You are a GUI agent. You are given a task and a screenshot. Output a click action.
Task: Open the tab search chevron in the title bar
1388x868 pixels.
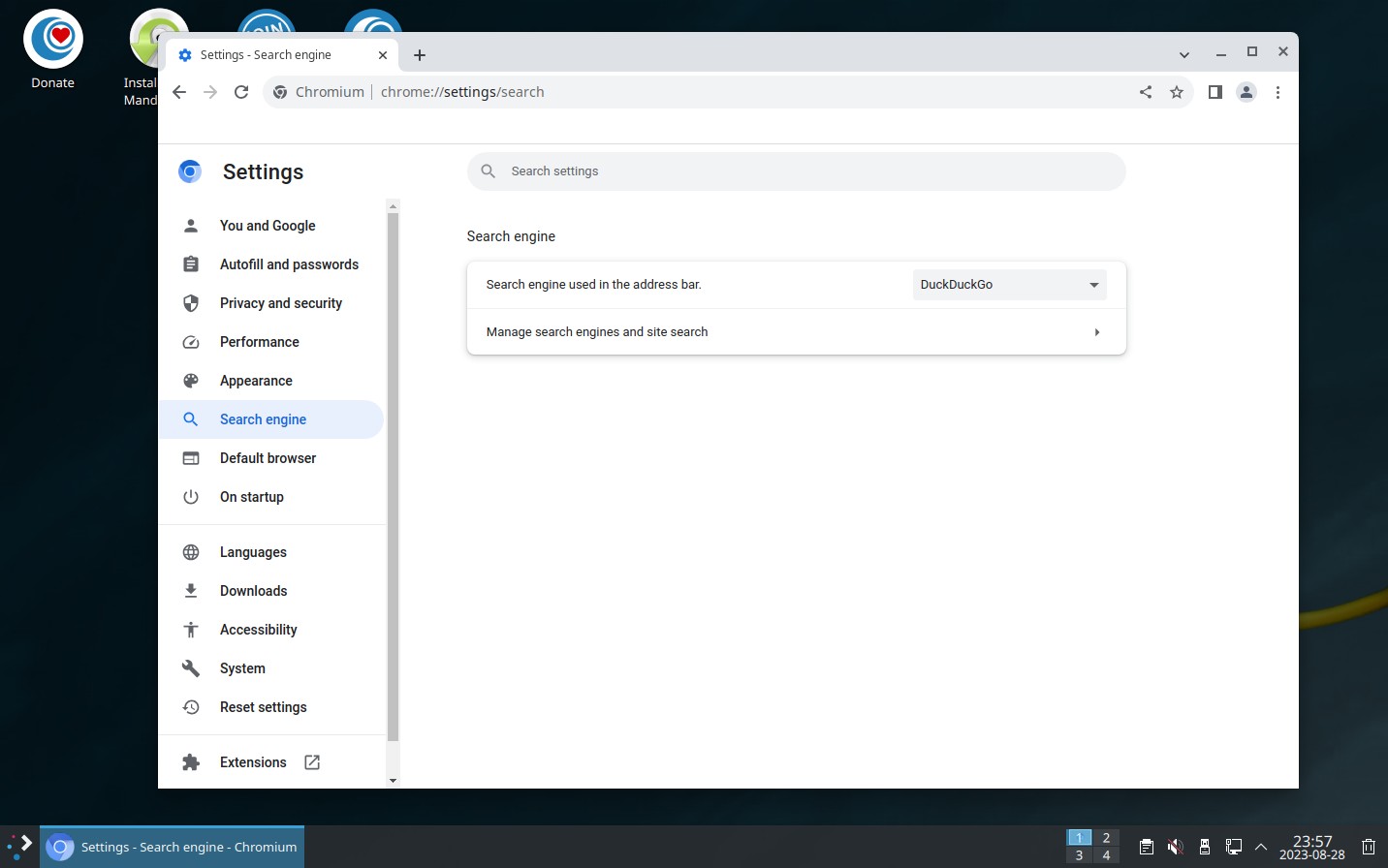[1184, 54]
